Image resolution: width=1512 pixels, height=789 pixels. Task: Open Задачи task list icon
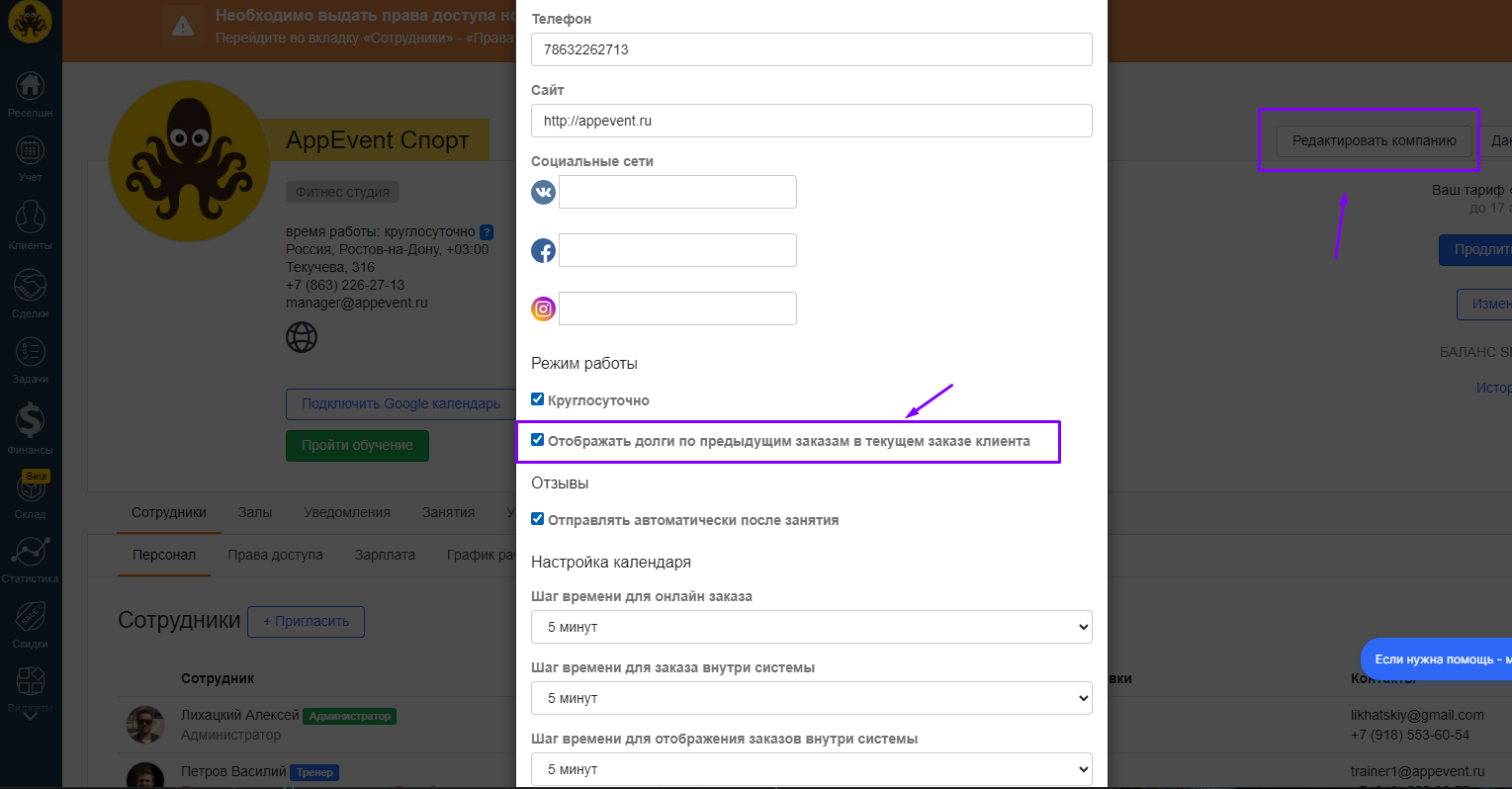pos(31,351)
